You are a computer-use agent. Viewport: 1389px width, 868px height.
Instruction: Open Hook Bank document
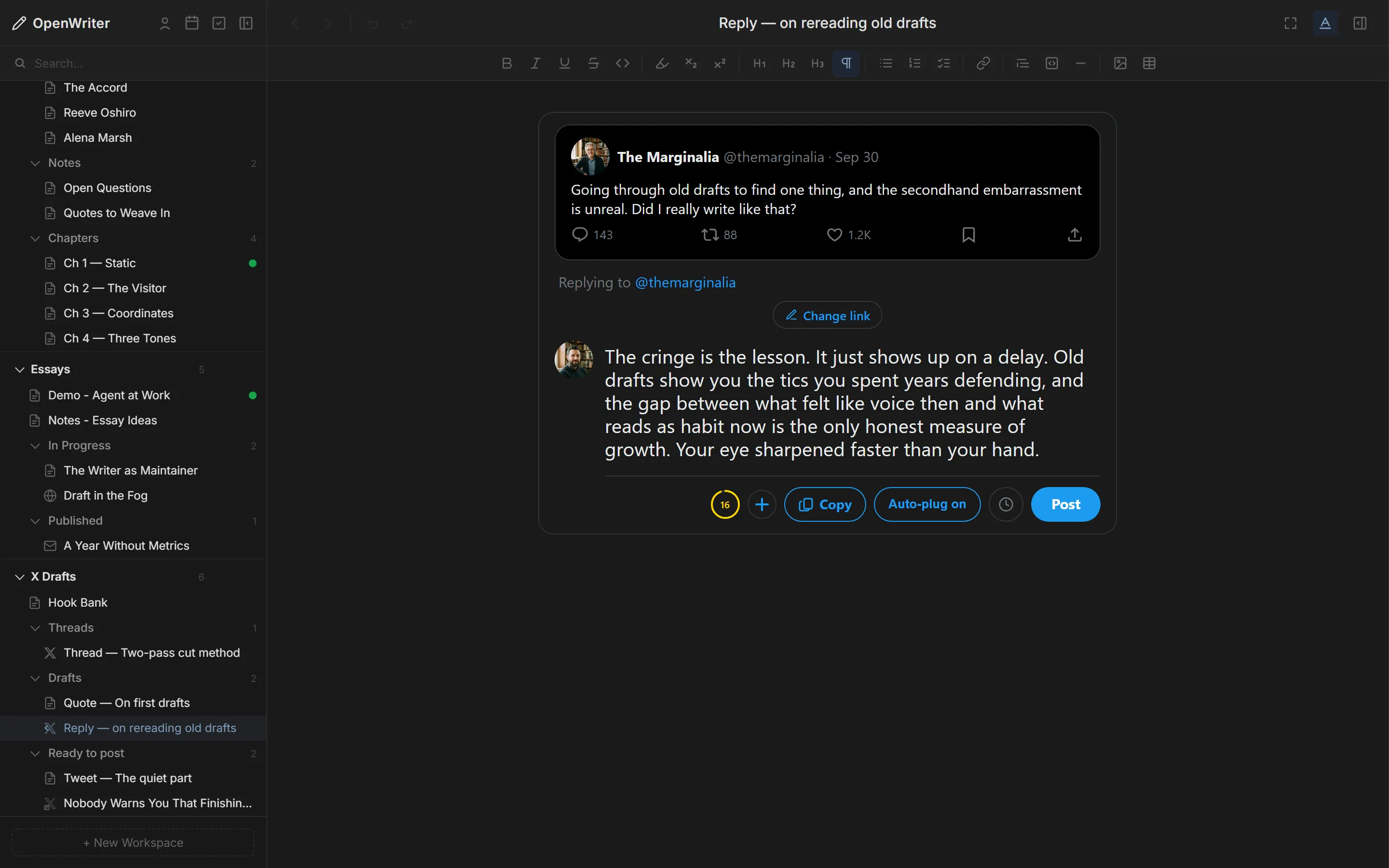pyautogui.click(x=133, y=602)
